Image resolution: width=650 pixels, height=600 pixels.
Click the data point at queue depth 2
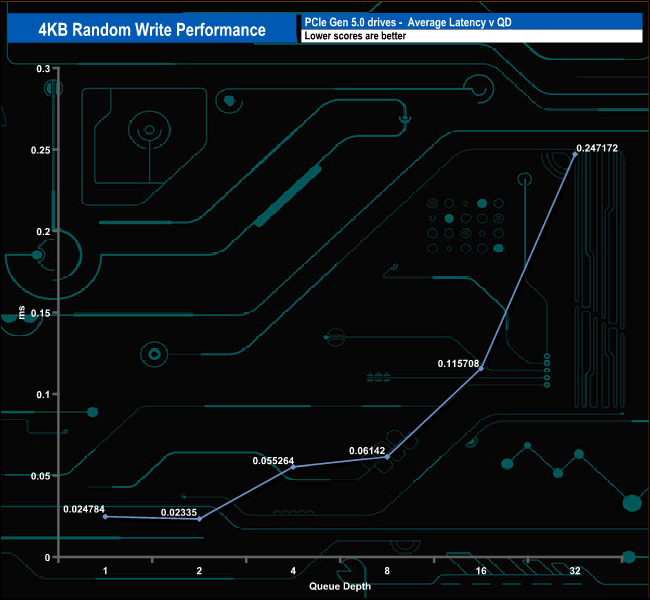pyautogui.click(x=199, y=519)
